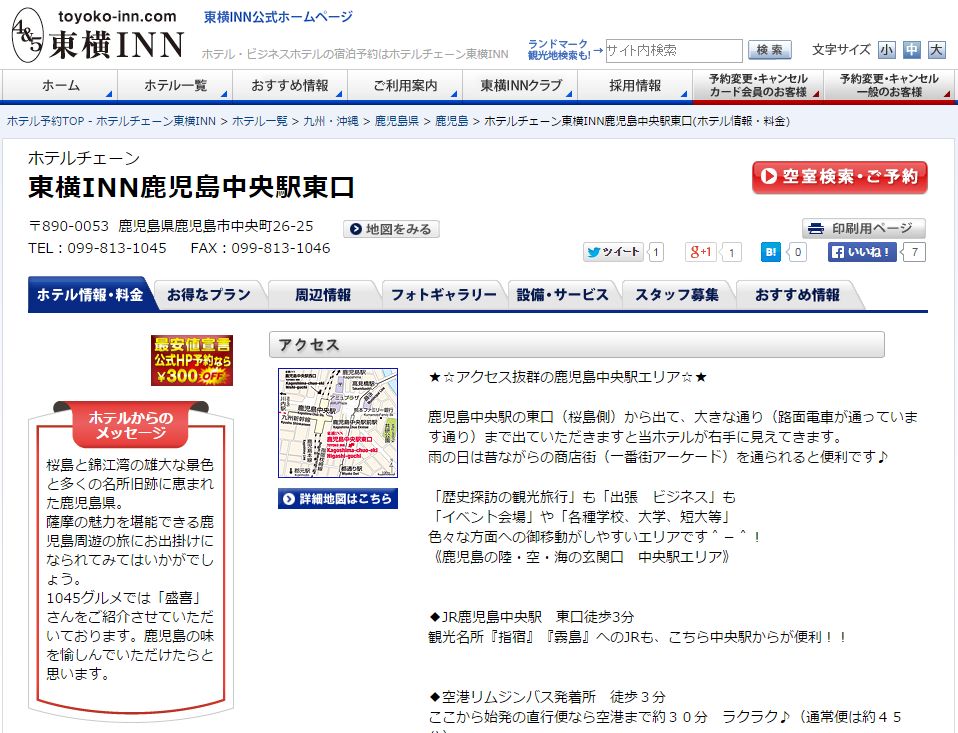Switch to the お得なプラン tab
The height and width of the screenshot is (733, 958).
[209, 295]
